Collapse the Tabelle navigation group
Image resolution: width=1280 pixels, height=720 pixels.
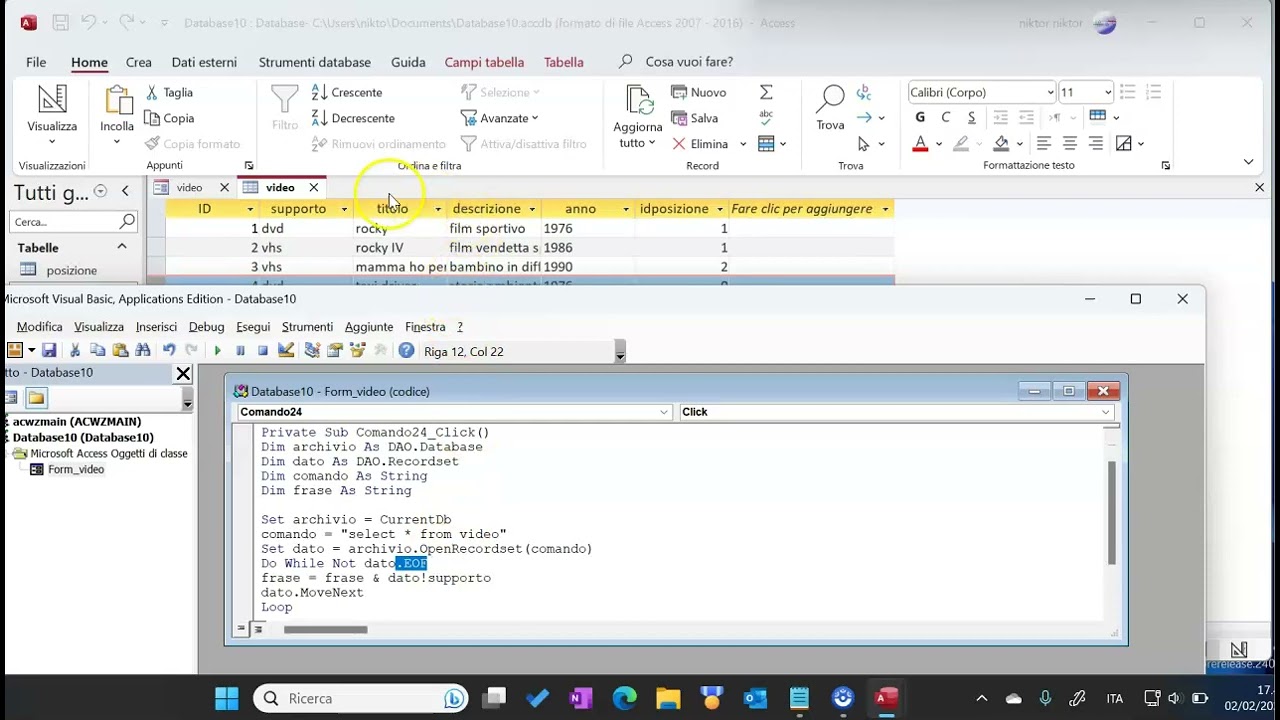[x=122, y=247]
